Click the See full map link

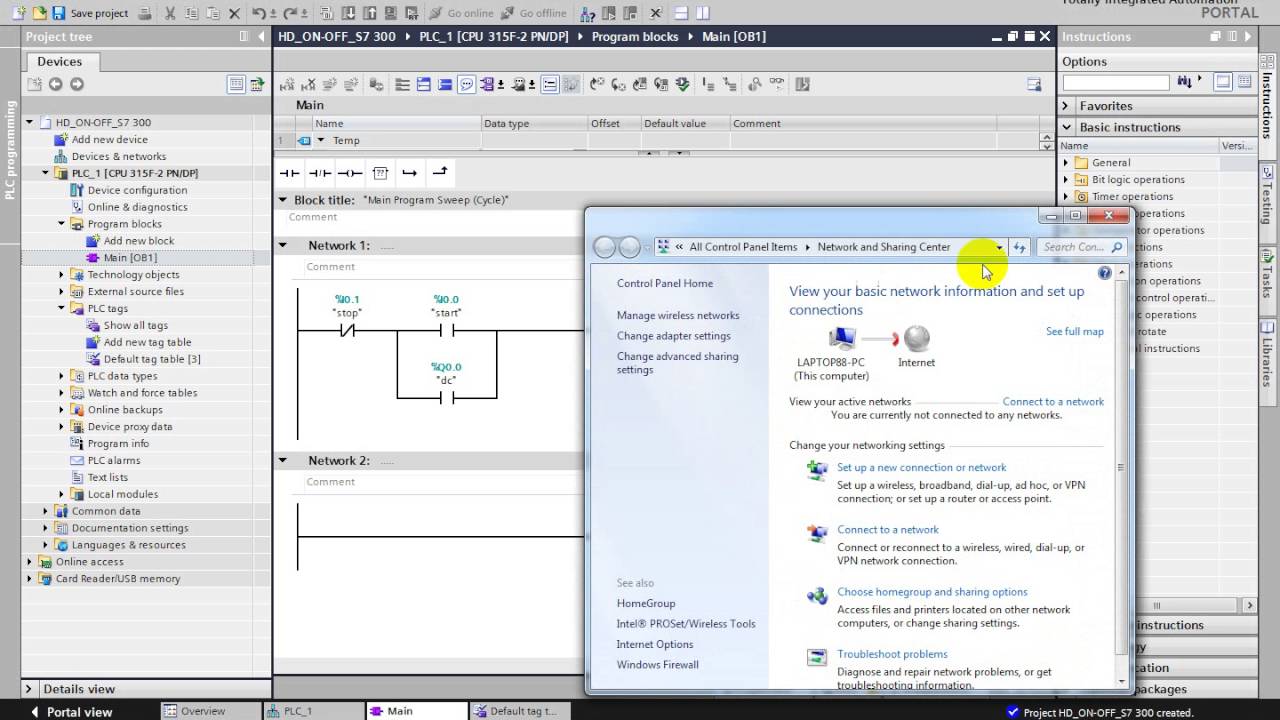tap(1074, 331)
